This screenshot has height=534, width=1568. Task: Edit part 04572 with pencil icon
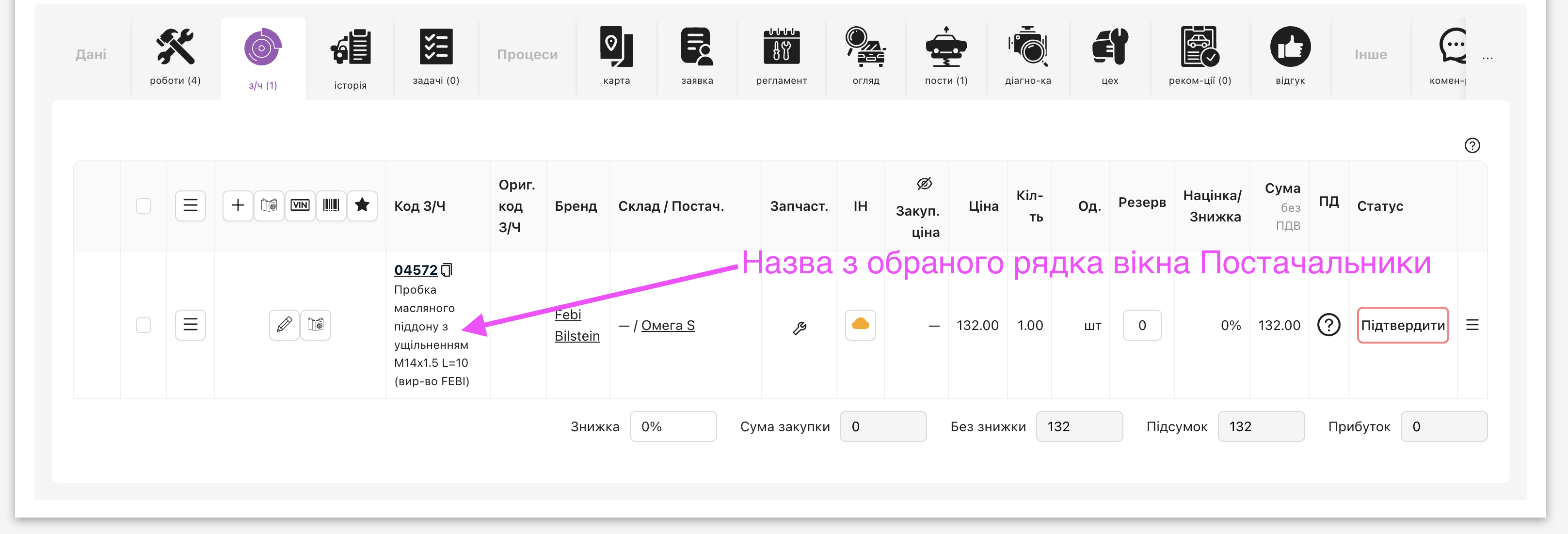pos(284,325)
